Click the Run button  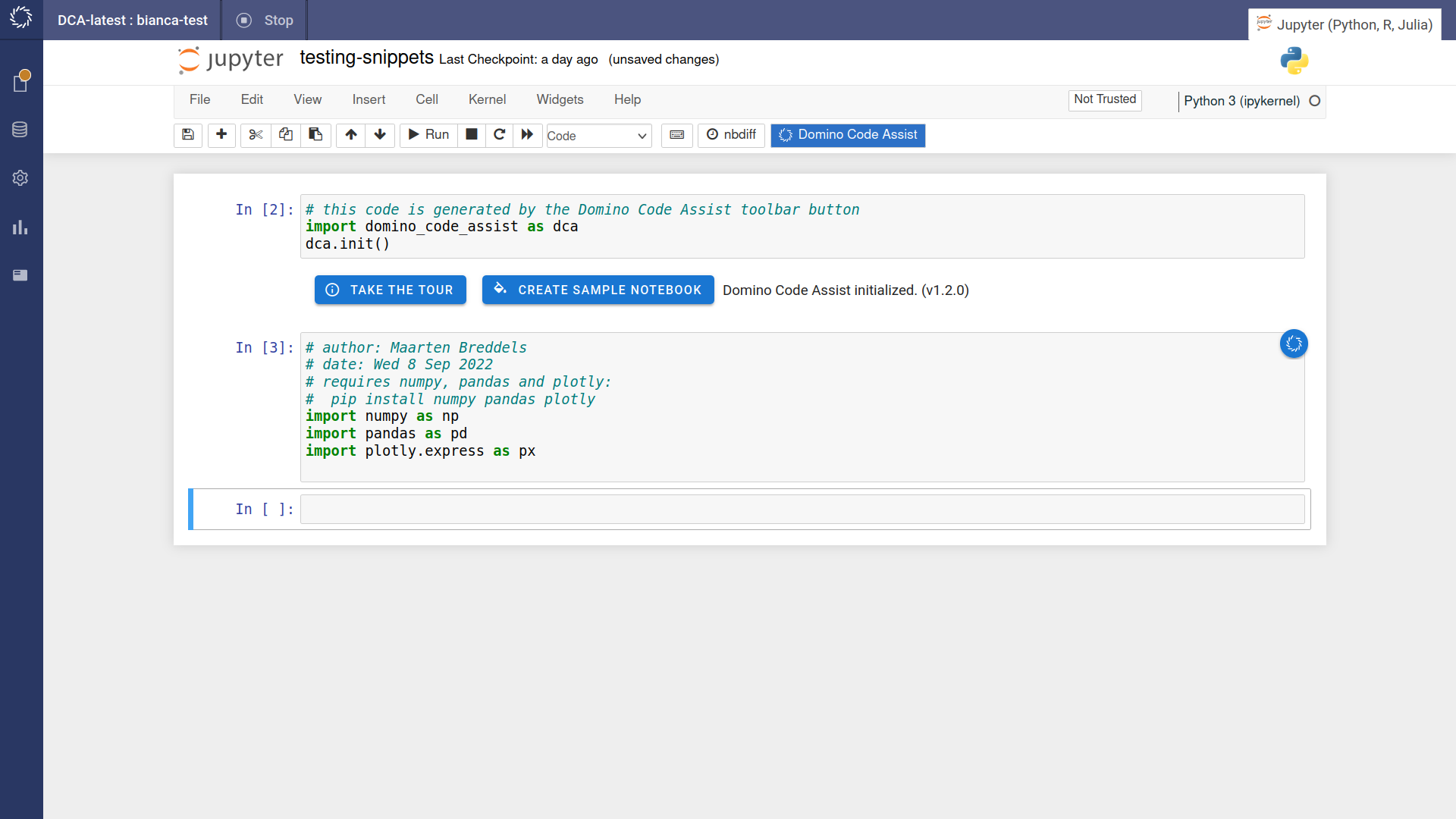(428, 135)
